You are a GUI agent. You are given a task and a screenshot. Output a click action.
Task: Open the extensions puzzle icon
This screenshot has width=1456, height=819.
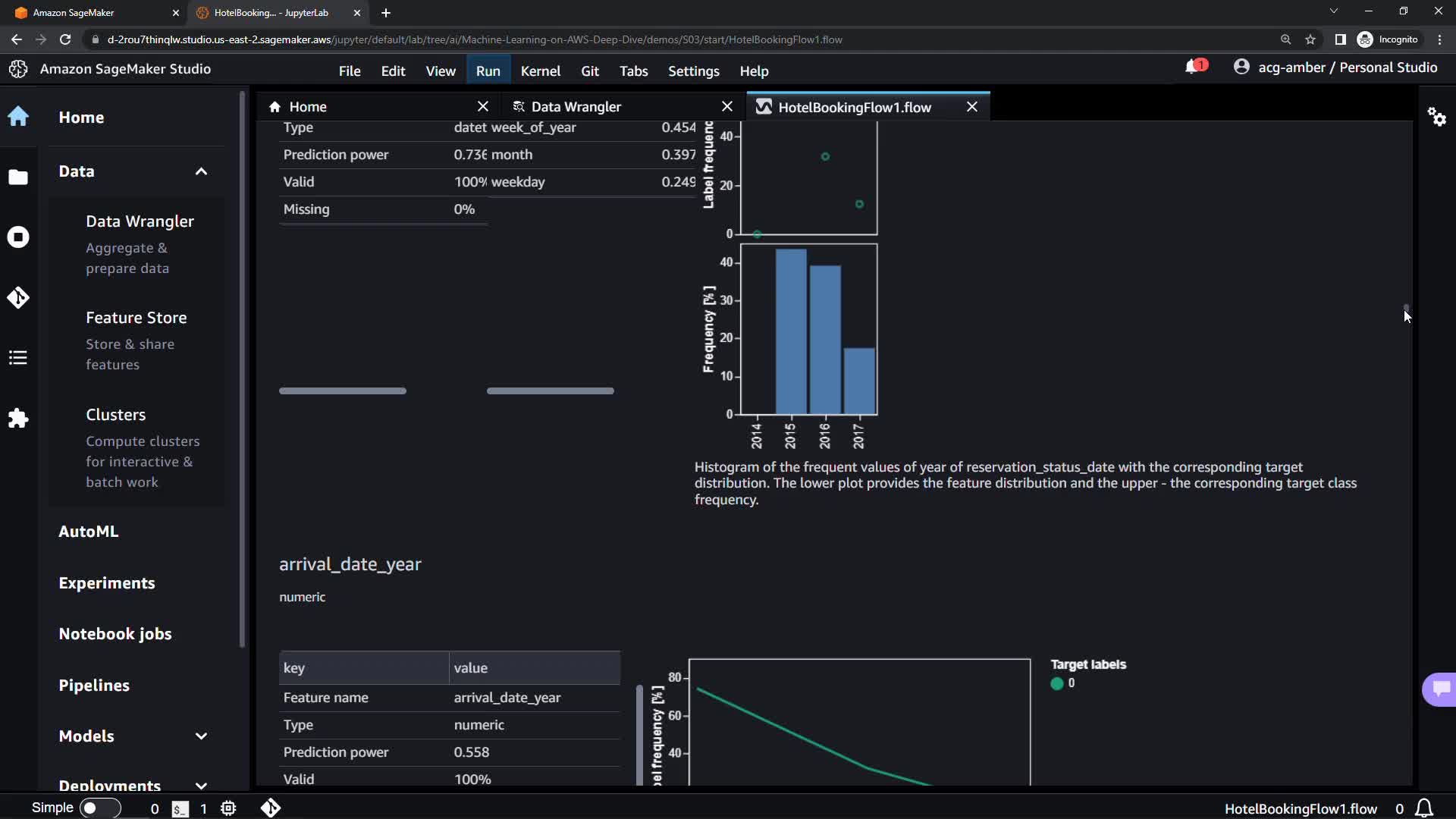[x=18, y=419]
